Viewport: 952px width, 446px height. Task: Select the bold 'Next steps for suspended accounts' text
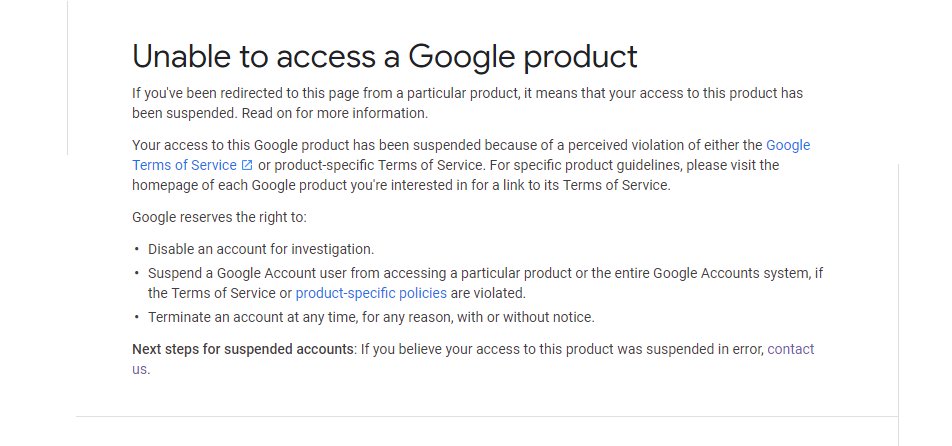point(243,349)
